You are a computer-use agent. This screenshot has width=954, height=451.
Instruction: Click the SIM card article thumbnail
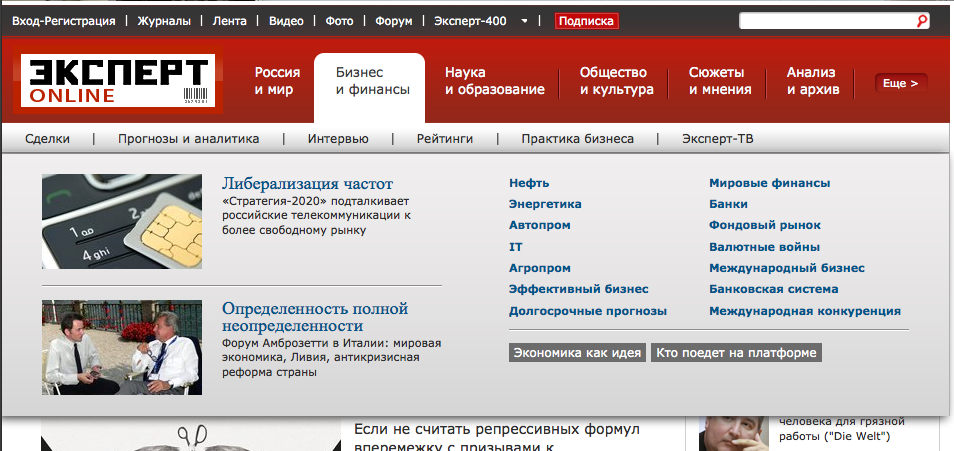[x=122, y=221]
